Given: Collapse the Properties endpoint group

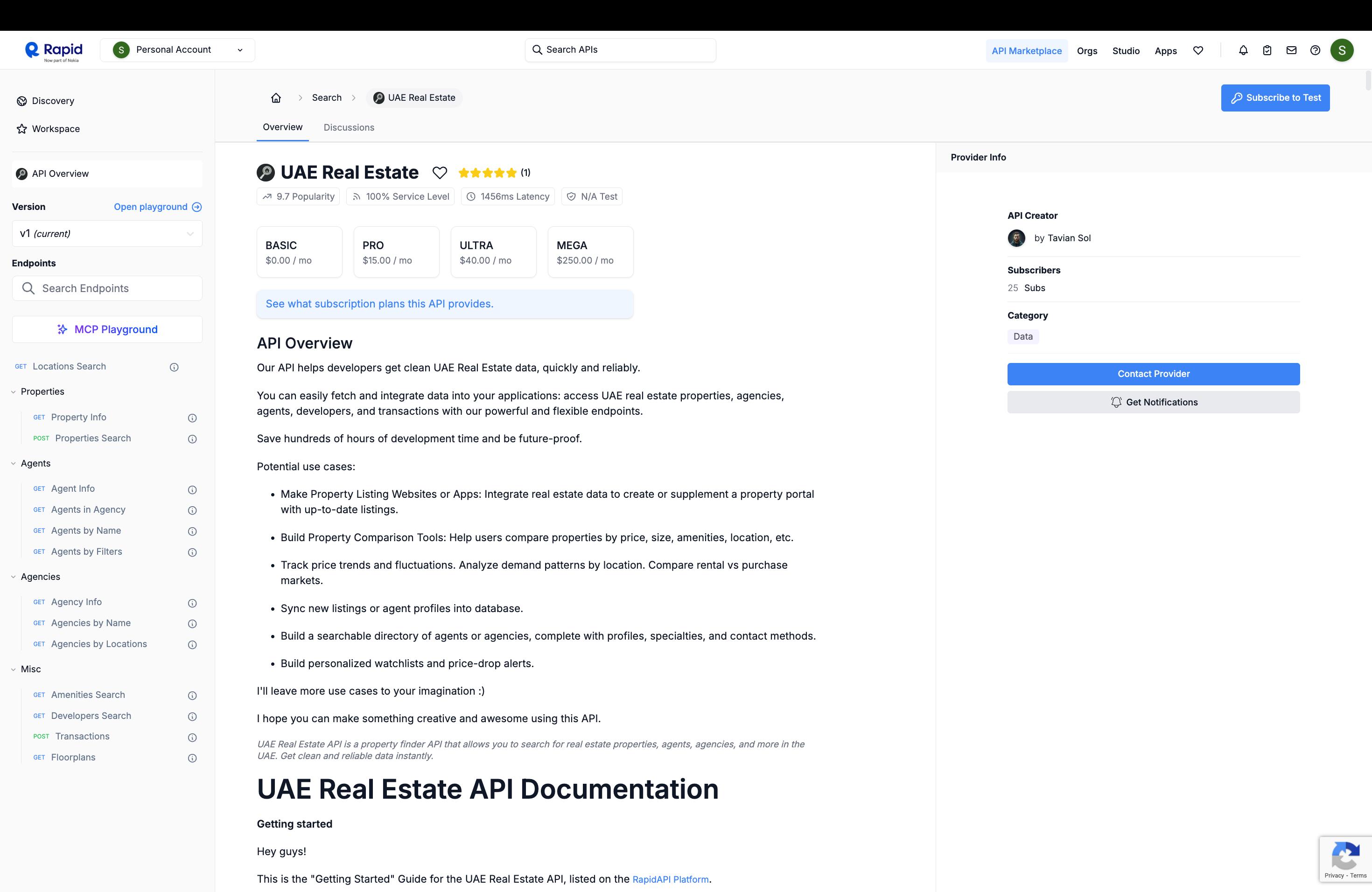Looking at the screenshot, I should [x=13, y=392].
